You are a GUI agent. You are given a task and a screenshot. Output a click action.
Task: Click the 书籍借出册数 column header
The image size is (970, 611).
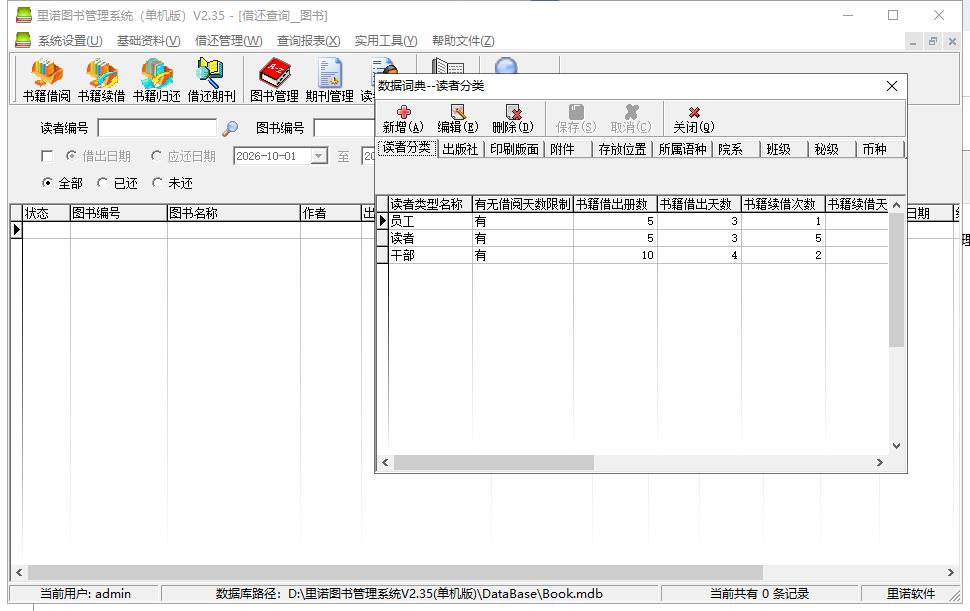click(x=615, y=204)
